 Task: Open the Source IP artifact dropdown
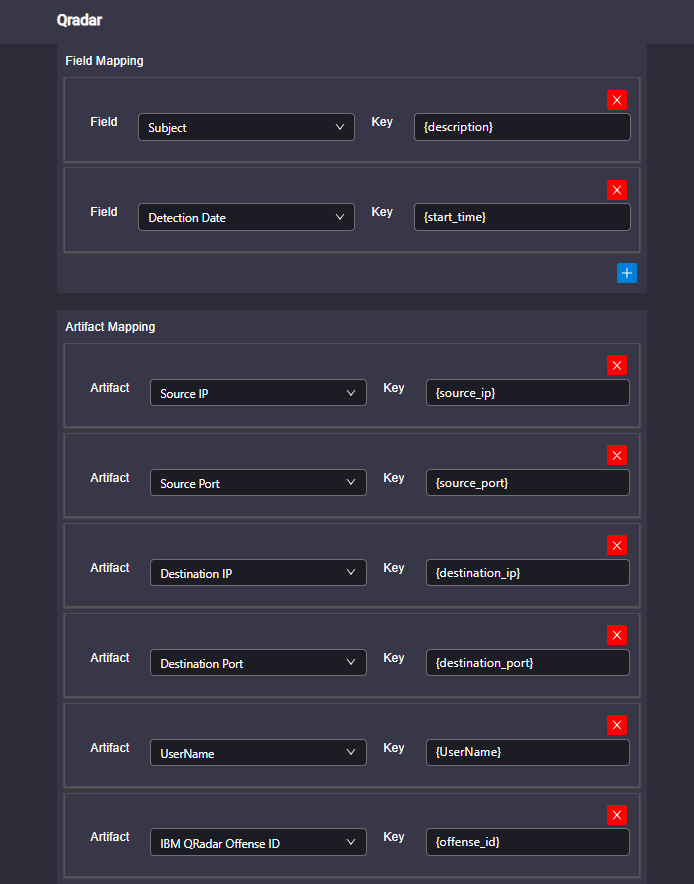258,393
